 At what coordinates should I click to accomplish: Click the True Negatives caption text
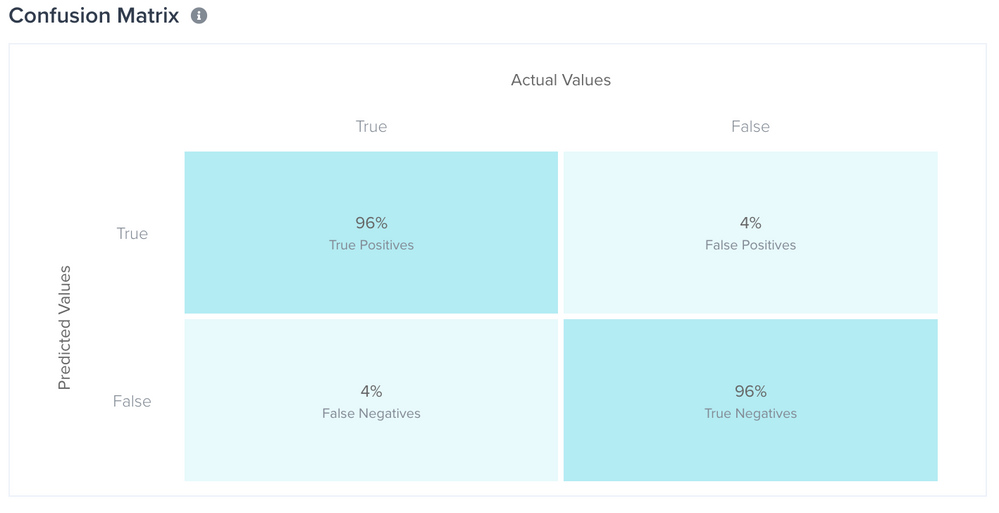tap(750, 413)
